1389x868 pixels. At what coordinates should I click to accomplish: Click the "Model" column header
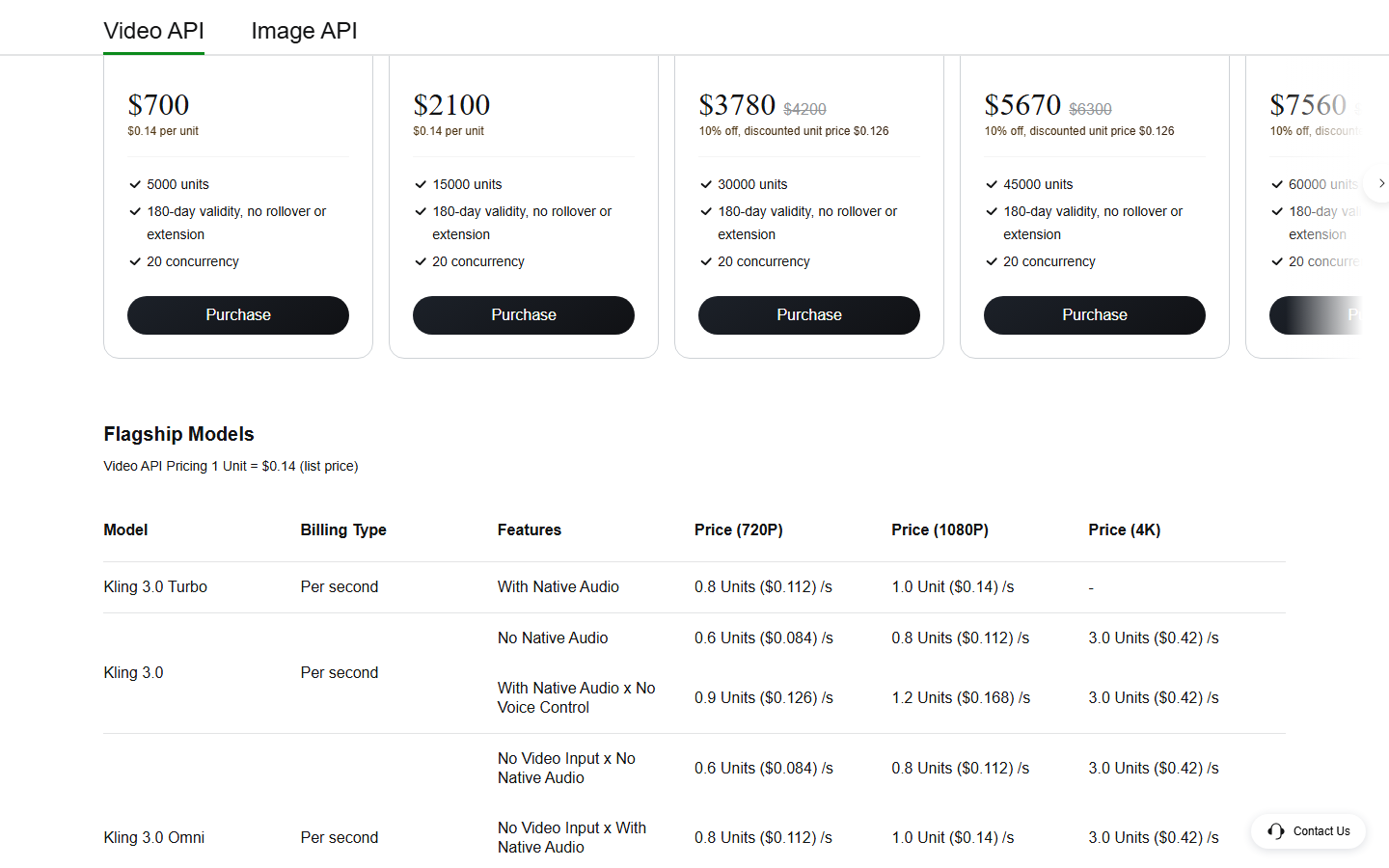coord(125,529)
